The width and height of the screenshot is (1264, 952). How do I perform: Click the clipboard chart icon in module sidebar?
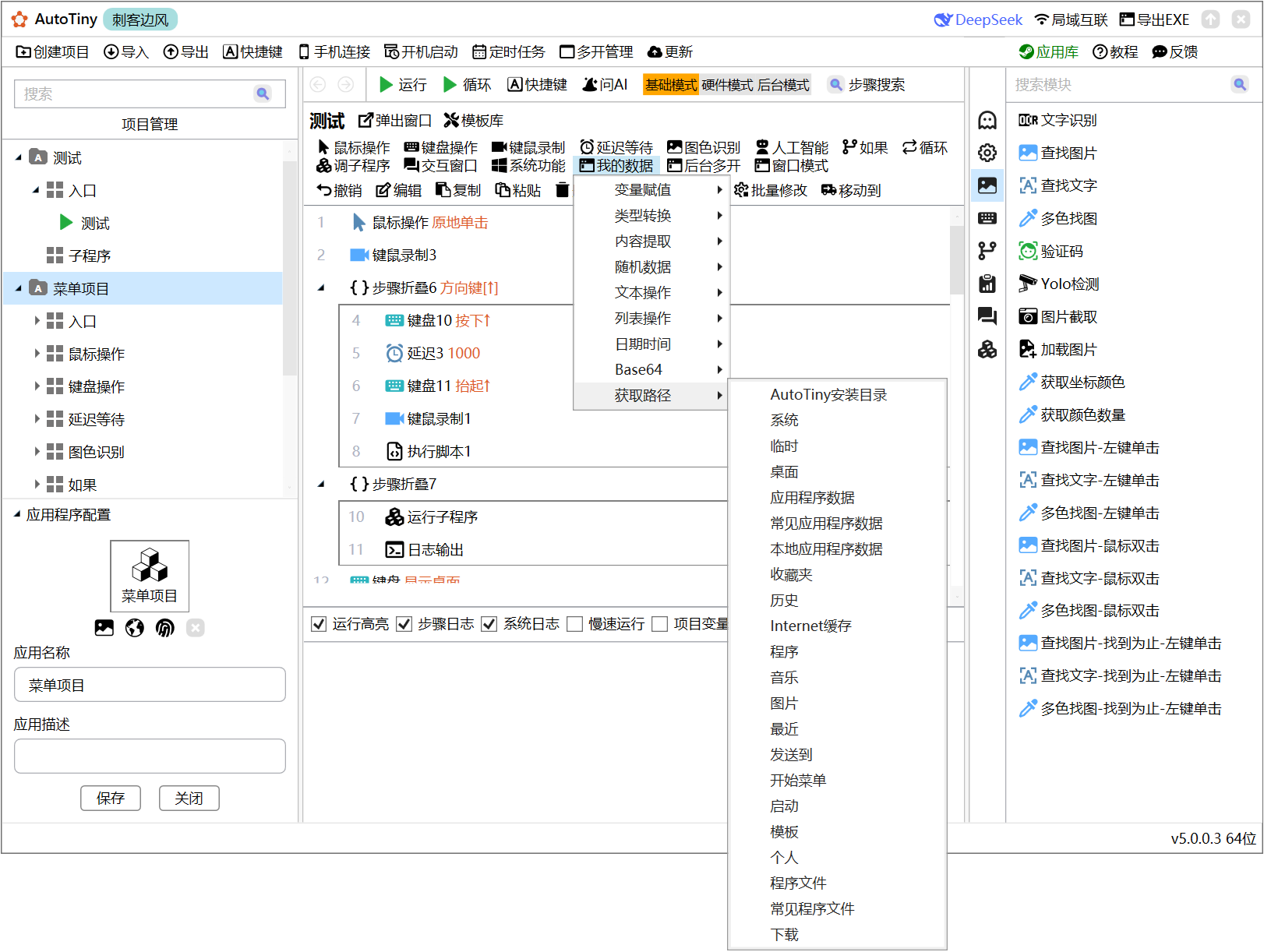click(x=987, y=284)
